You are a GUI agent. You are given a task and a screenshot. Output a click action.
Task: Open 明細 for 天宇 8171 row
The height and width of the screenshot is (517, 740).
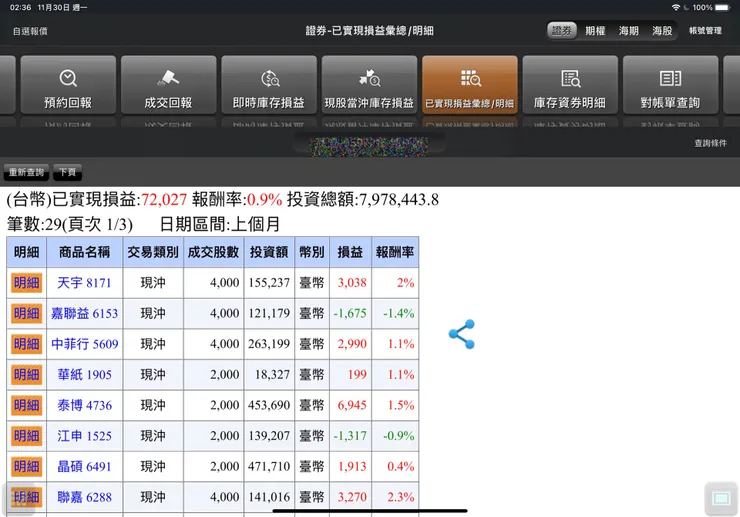pos(26,283)
